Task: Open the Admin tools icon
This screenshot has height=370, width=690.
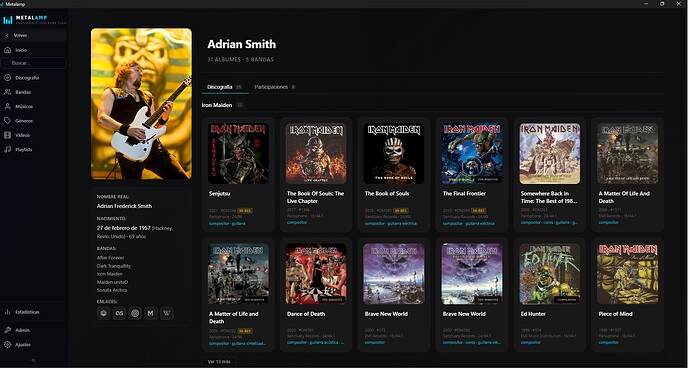Action: click(x=7, y=330)
